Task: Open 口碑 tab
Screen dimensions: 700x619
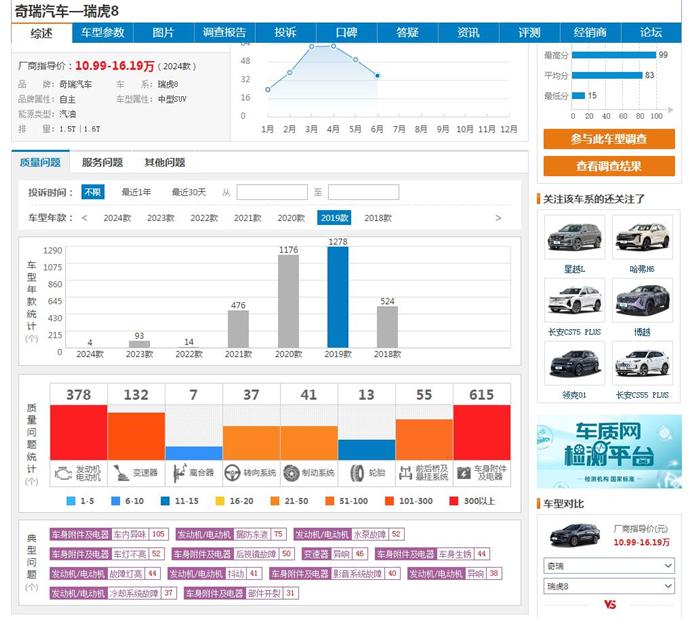Action: (346, 33)
